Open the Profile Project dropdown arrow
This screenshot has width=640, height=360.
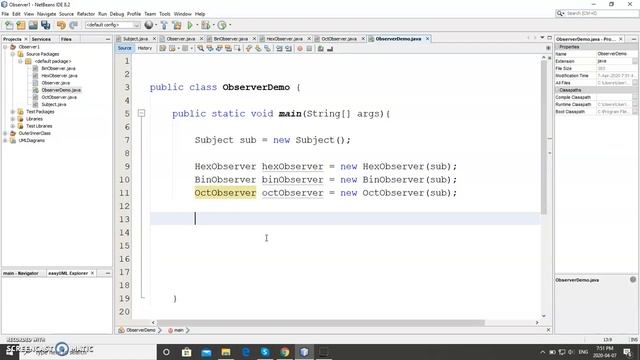click(x=230, y=25)
